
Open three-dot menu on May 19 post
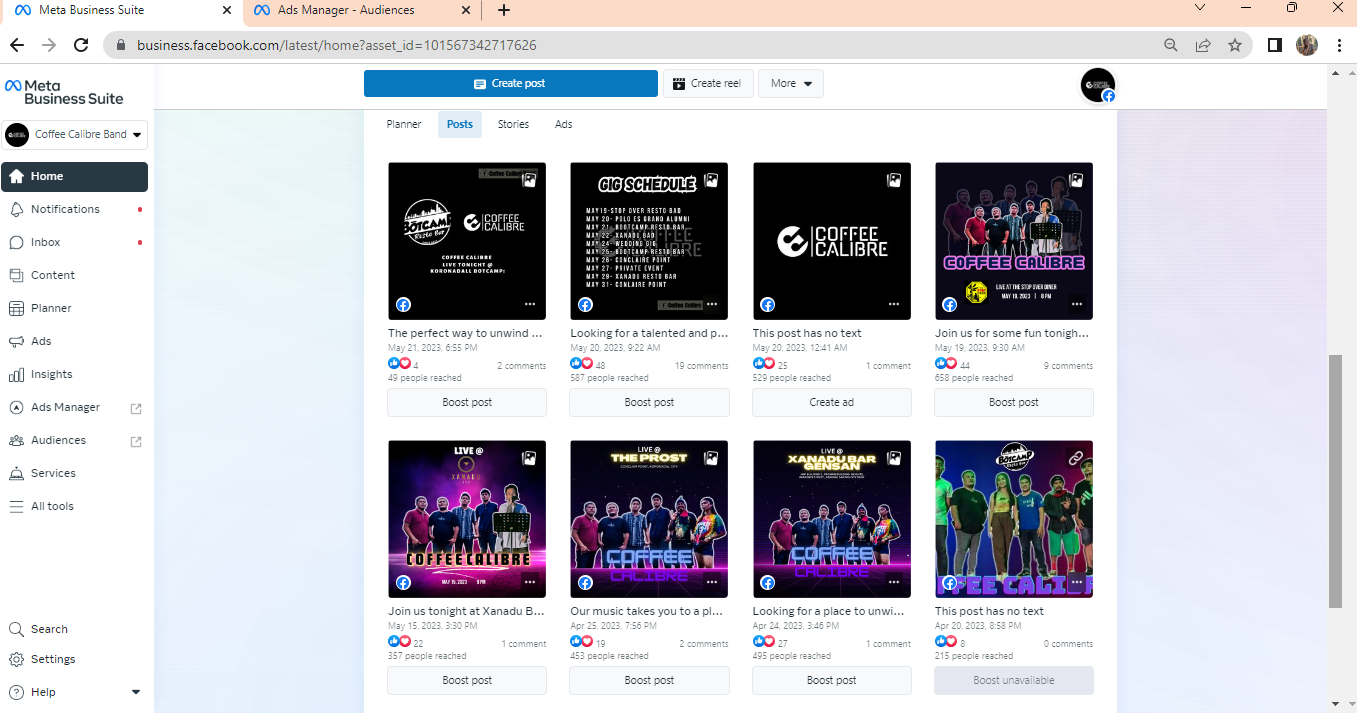pyautogui.click(x=1077, y=304)
